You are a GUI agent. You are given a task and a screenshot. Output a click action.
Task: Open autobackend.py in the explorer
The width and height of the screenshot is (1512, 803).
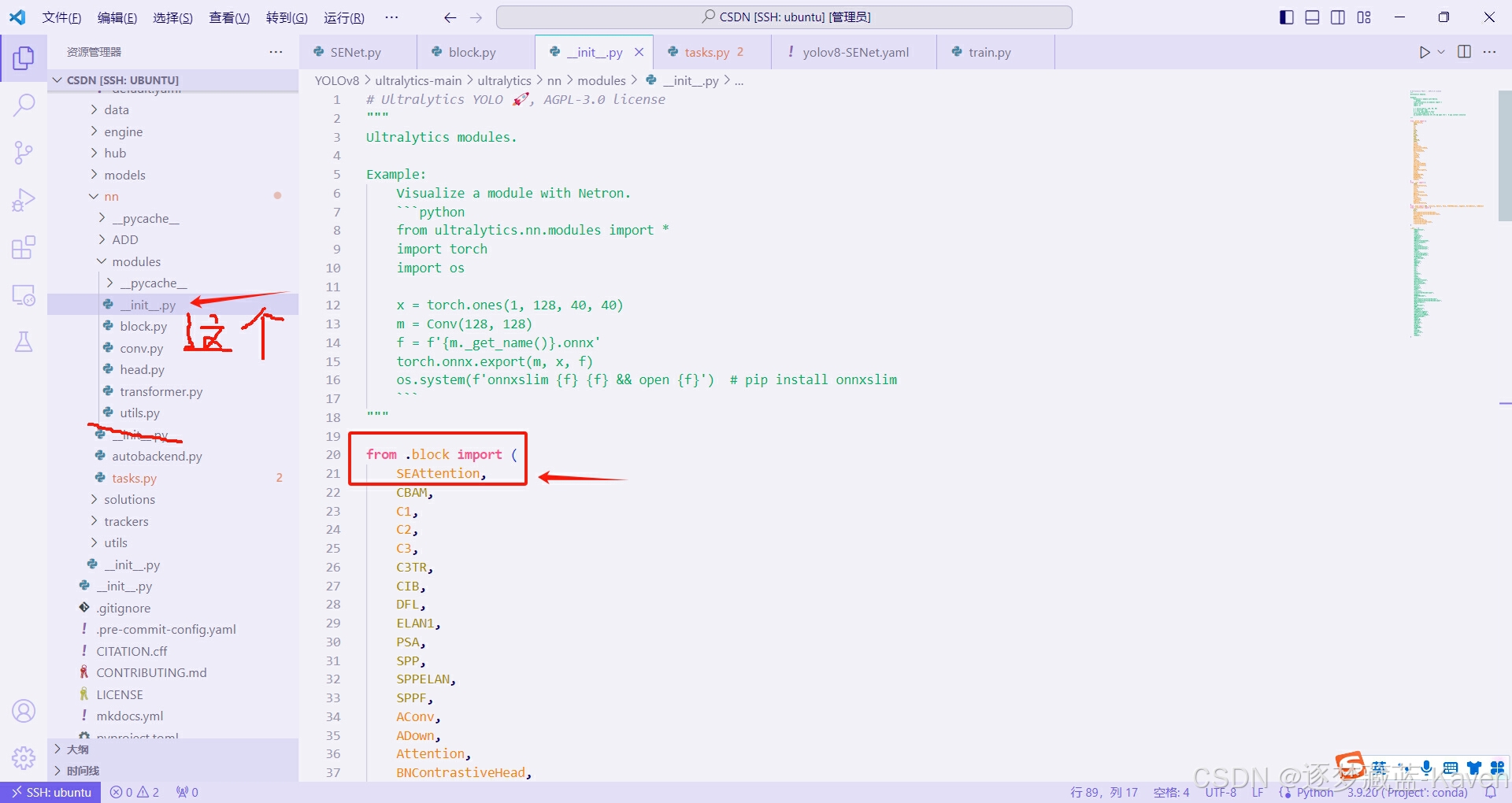[x=172, y=456]
